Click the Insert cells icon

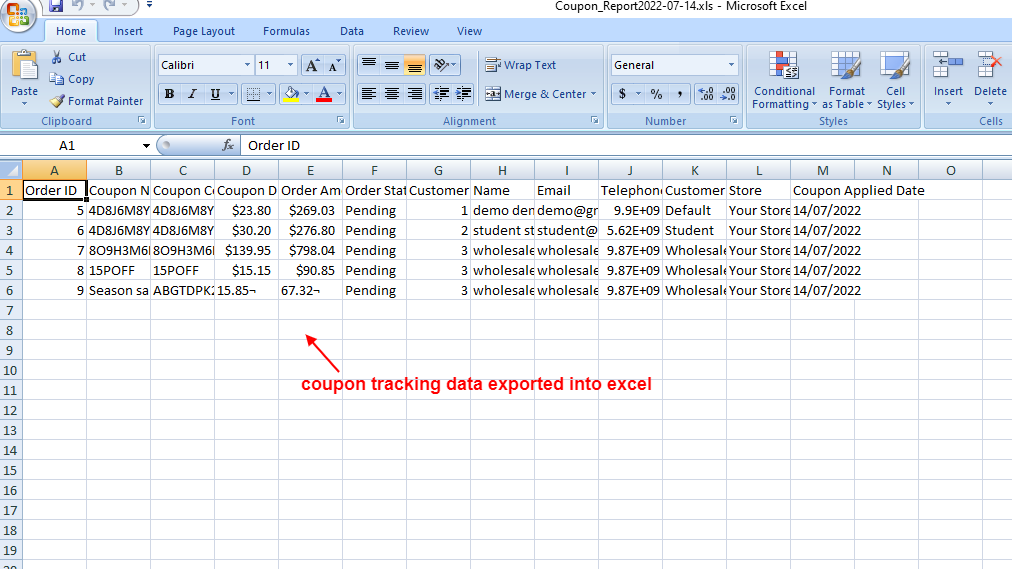[x=947, y=67]
